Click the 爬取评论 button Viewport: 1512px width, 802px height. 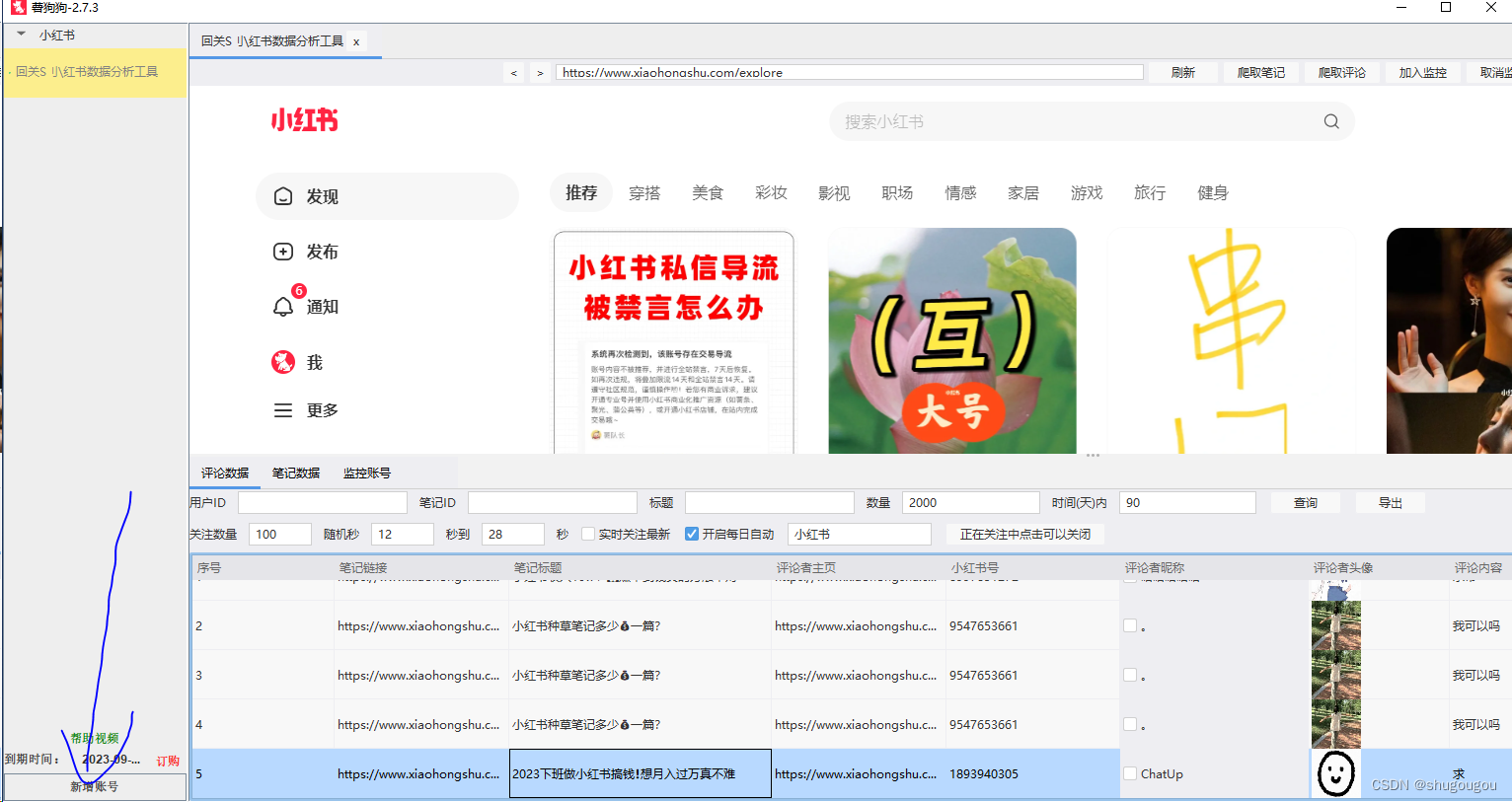coord(1342,73)
